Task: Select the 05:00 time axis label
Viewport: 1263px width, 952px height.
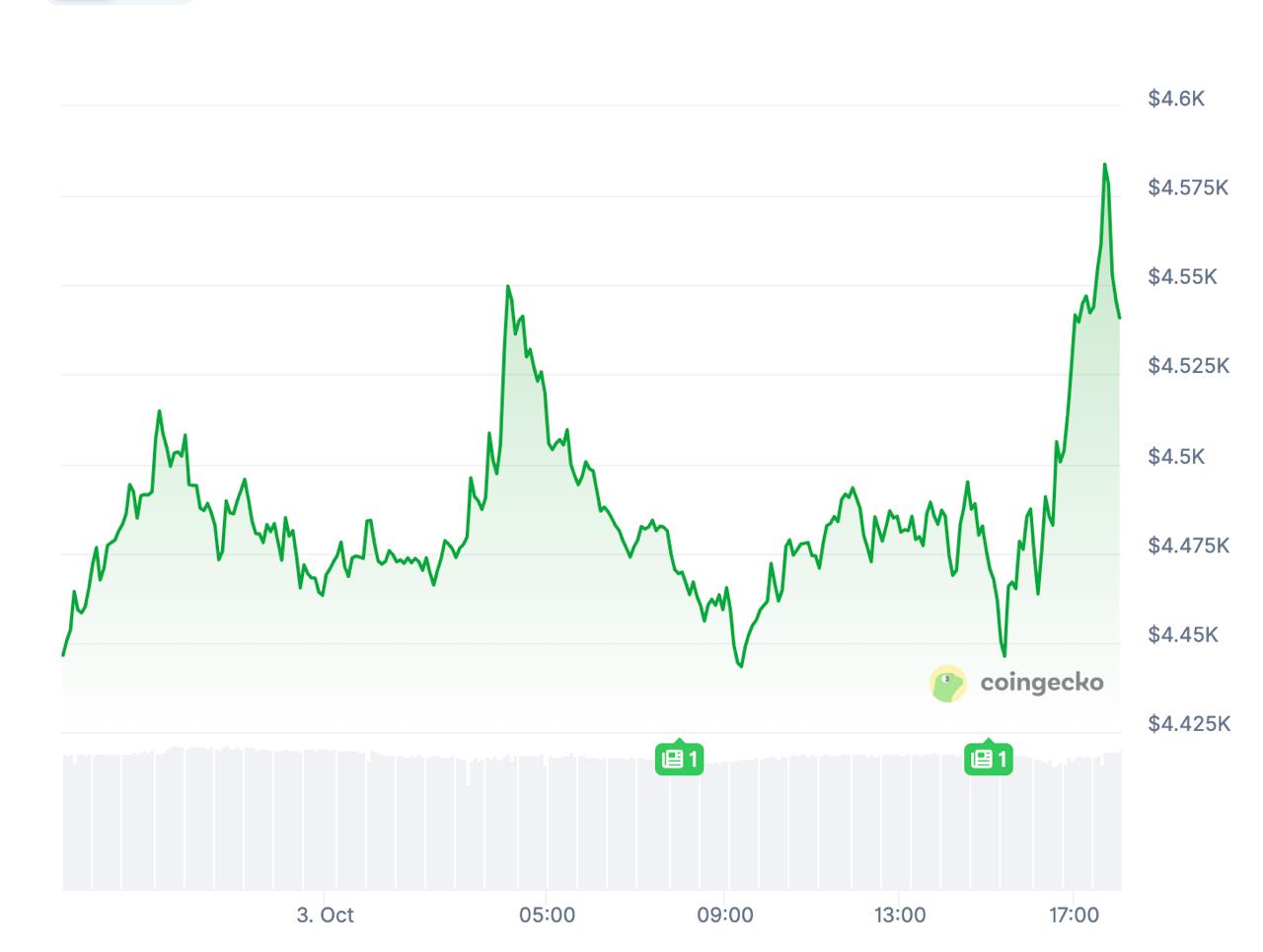Action: point(547,915)
